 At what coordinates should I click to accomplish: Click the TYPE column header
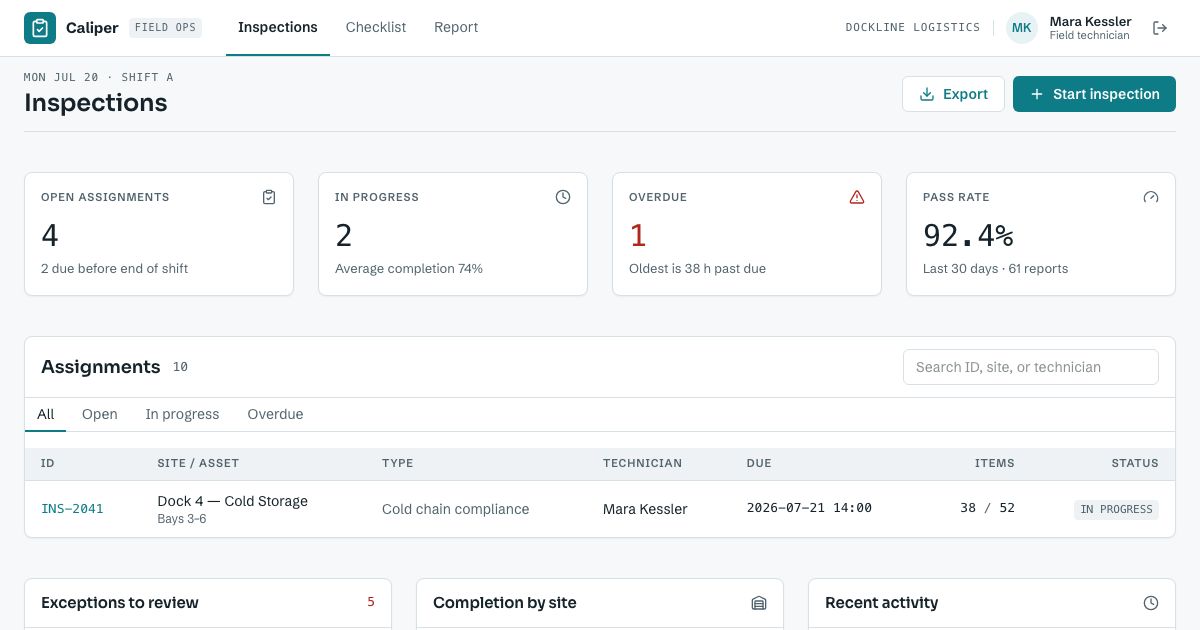click(397, 463)
